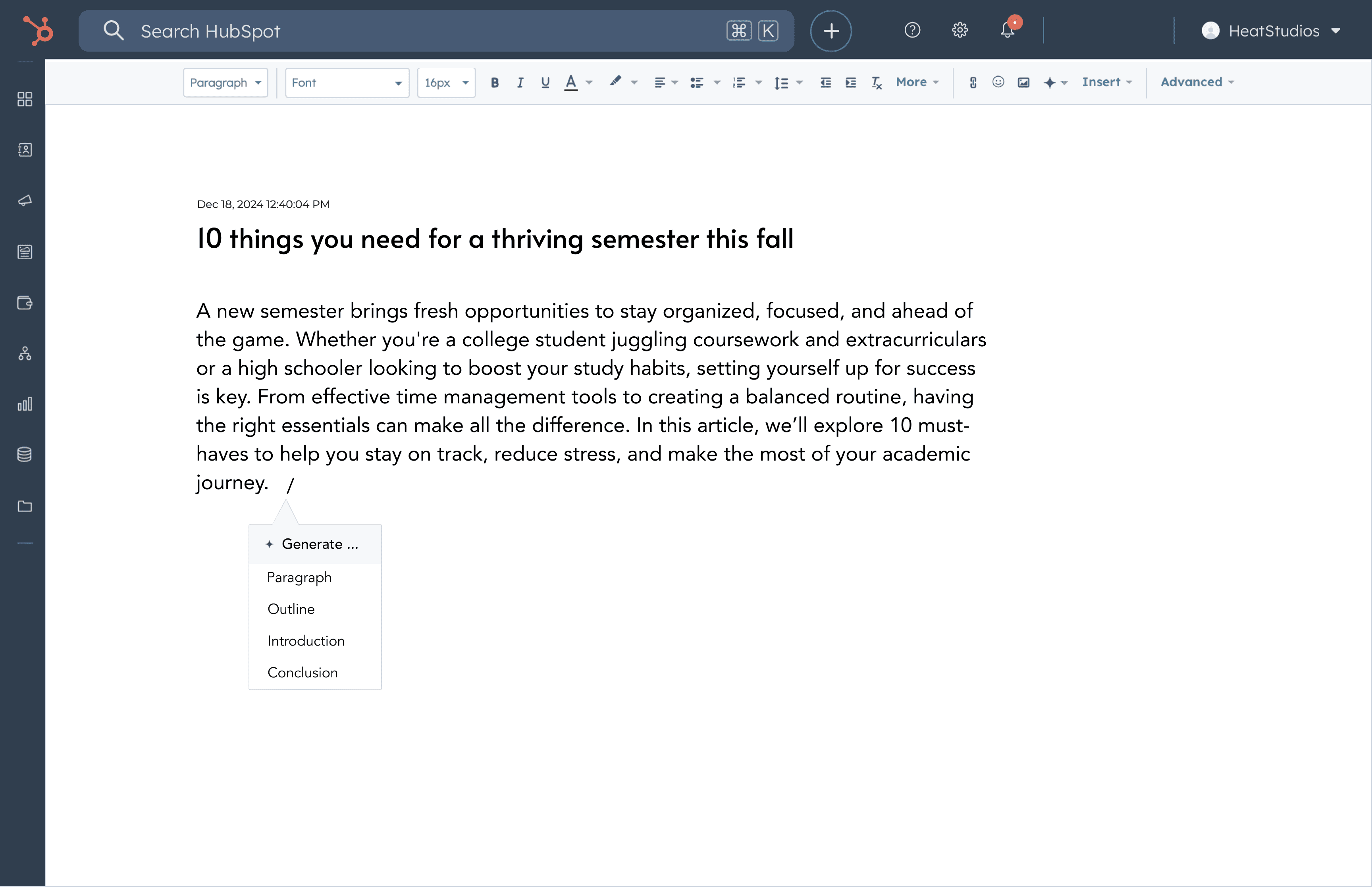Expand the highlight color picker arrow

634,82
